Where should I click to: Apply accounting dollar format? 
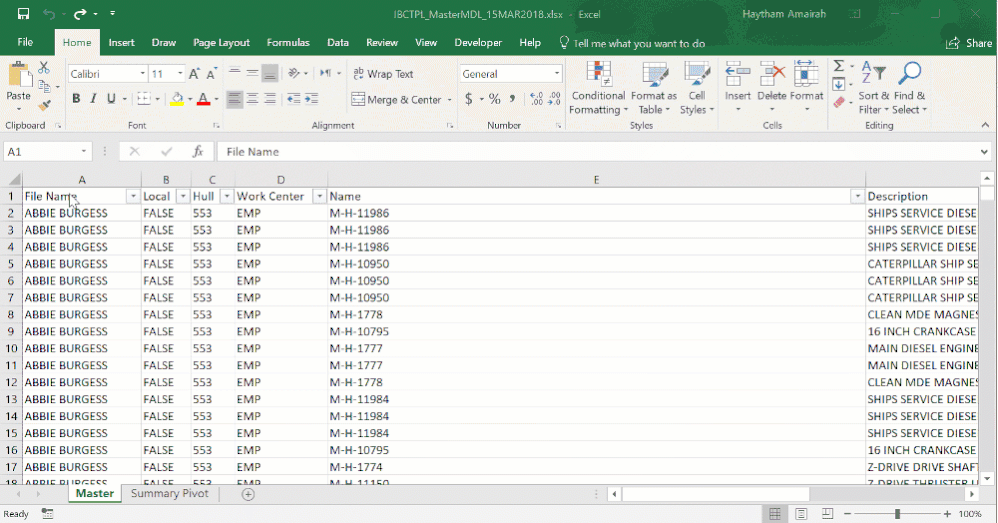coord(469,99)
